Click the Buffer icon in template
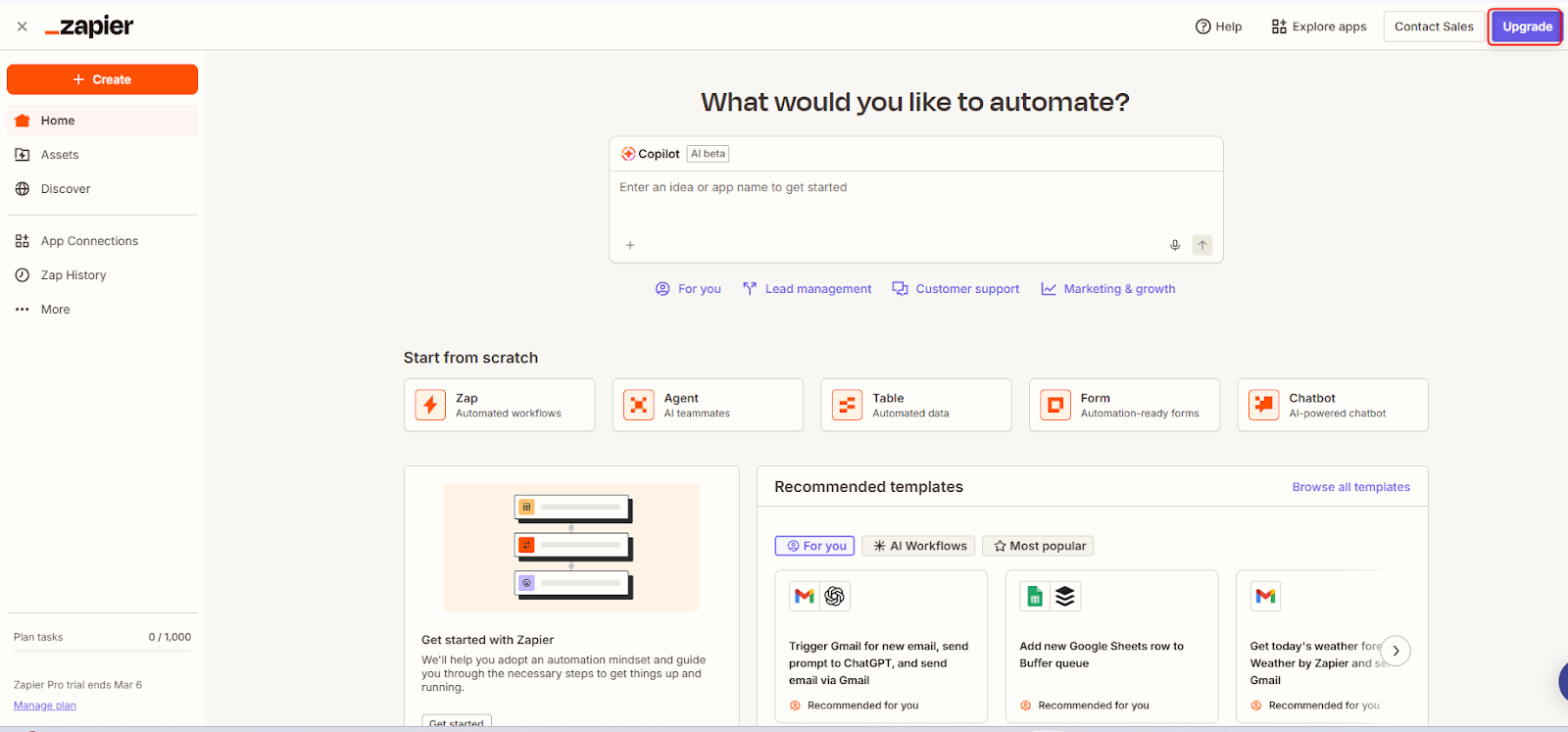Screen dimensions: 1568x732 (x=1065, y=596)
